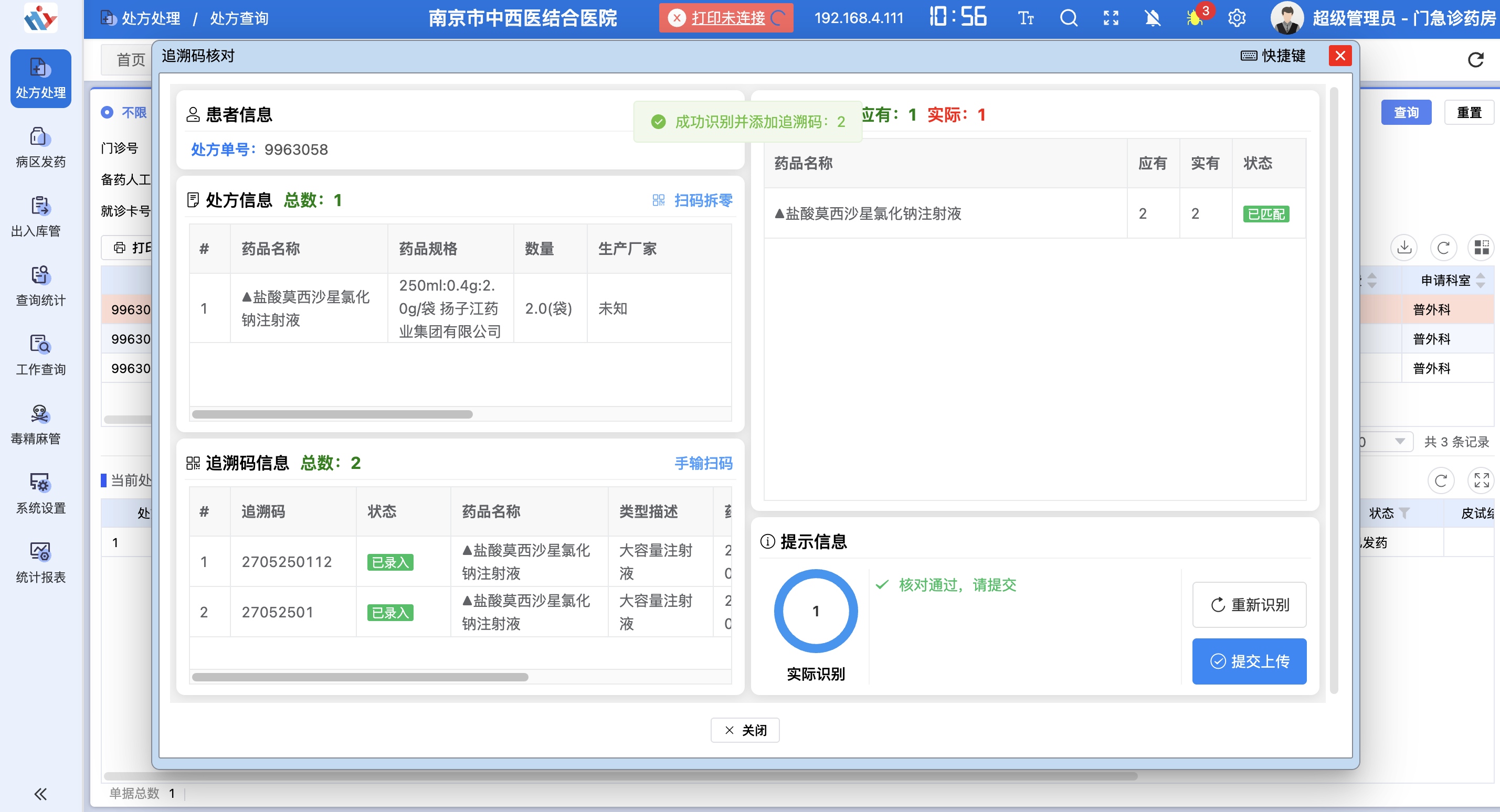Screen dimensions: 1500x812
Task: Open the 毒精麻管 sidebar module
Action: [39, 425]
